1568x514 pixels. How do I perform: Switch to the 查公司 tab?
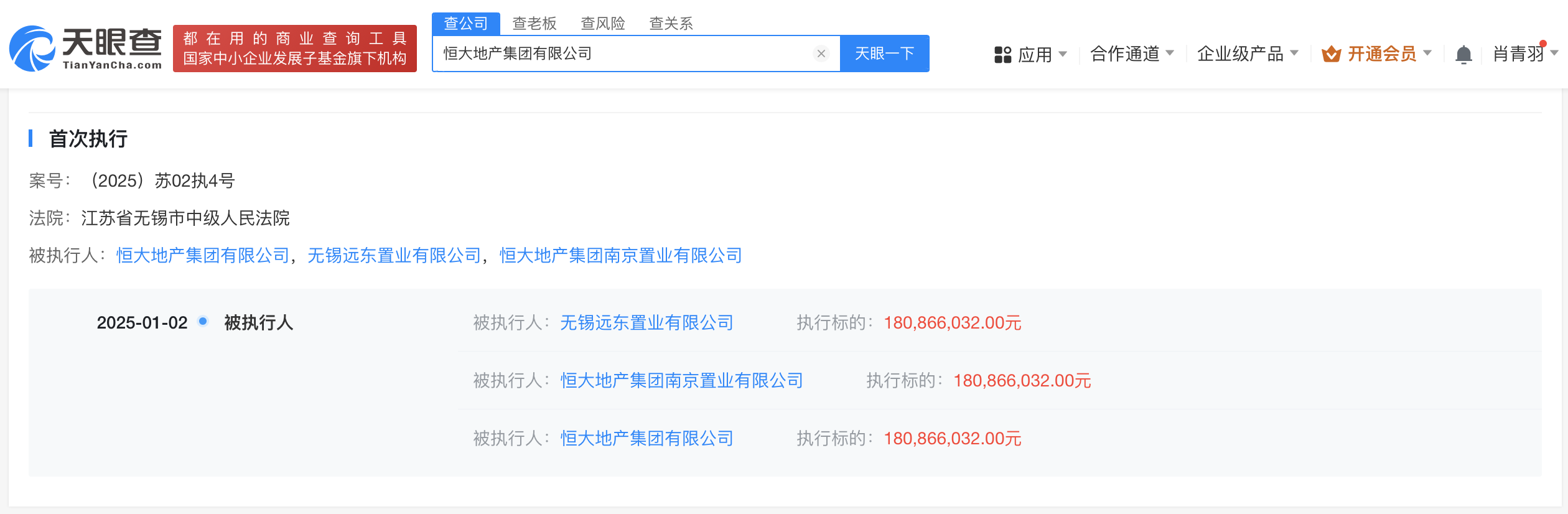click(x=466, y=24)
